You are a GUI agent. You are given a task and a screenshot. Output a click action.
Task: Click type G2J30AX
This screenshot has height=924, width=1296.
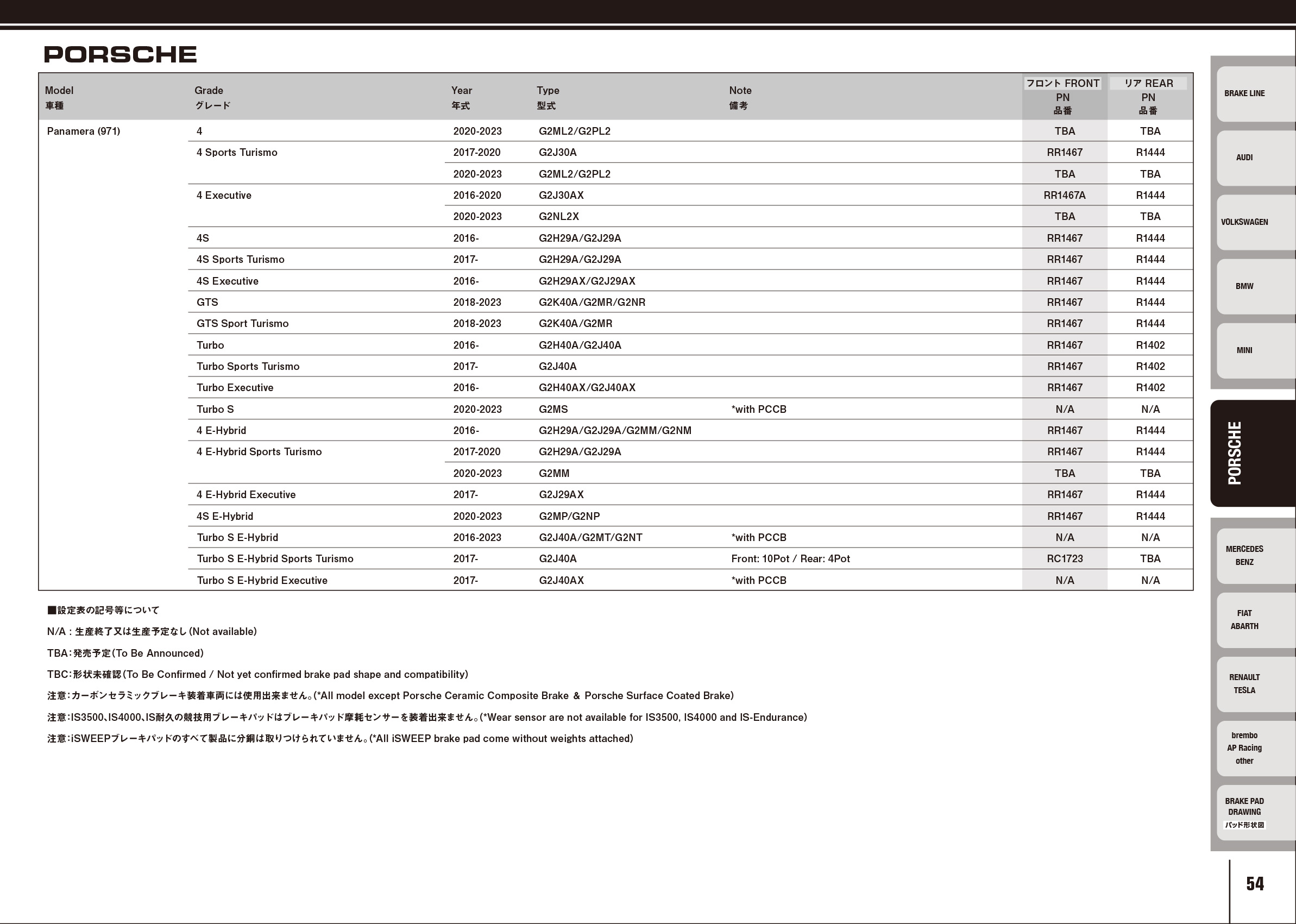561,195
